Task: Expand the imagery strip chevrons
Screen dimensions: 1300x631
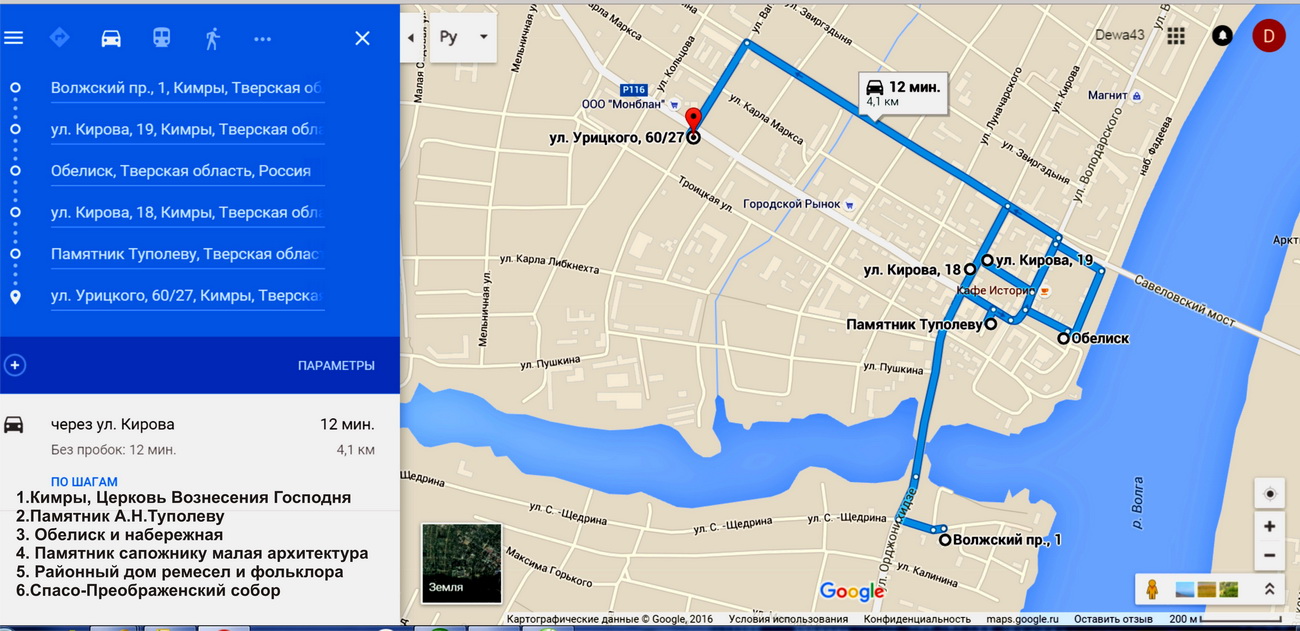Action: [x=1269, y=589]
